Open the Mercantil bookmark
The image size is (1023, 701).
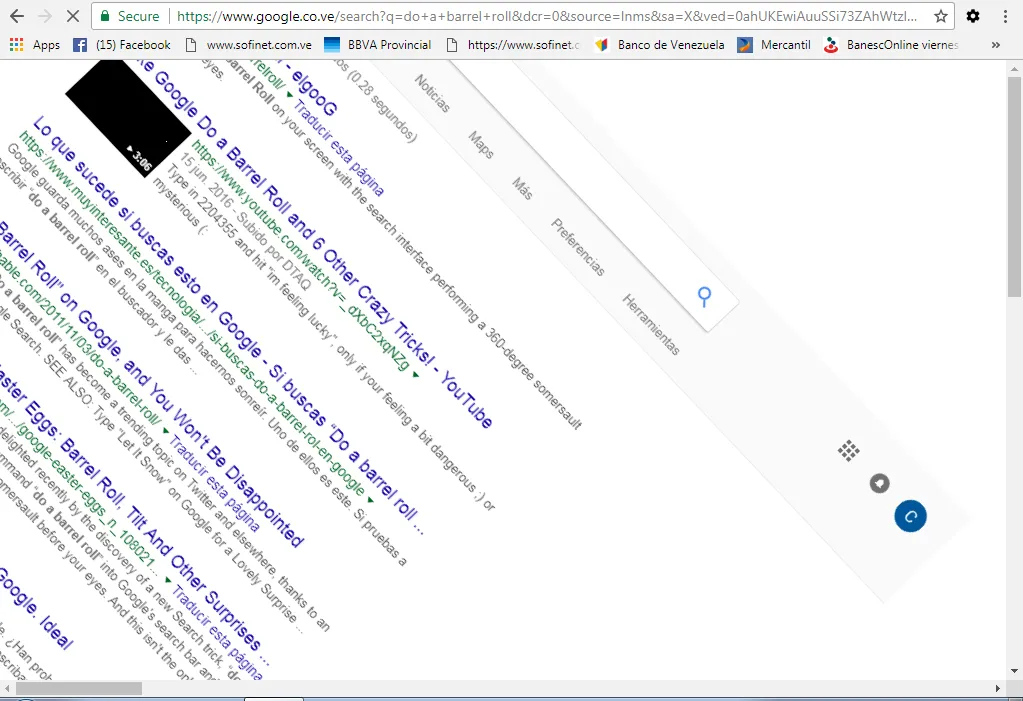pyautogui.click(x=774, y=44)
